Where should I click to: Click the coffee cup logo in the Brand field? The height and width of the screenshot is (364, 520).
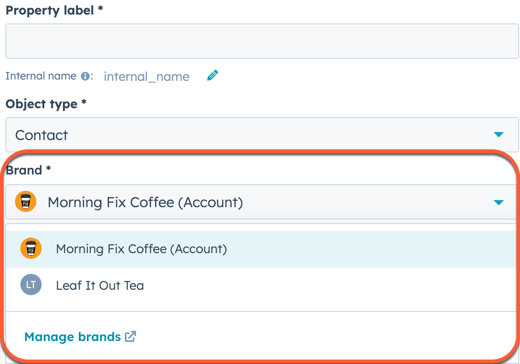point(26,202)
